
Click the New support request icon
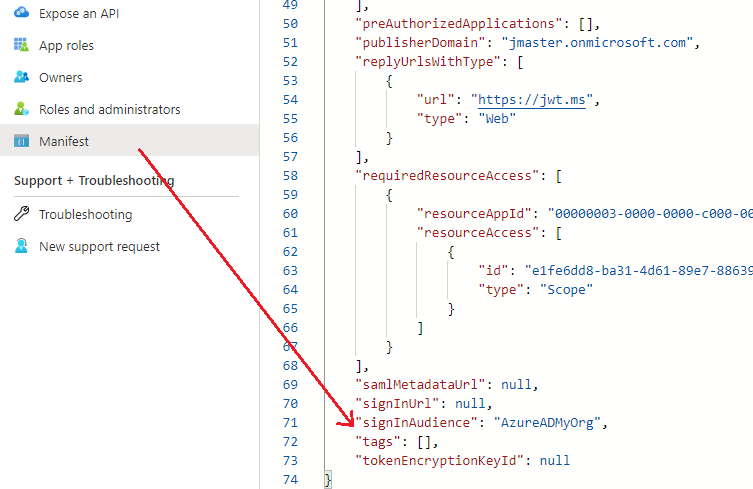(21, 245)
